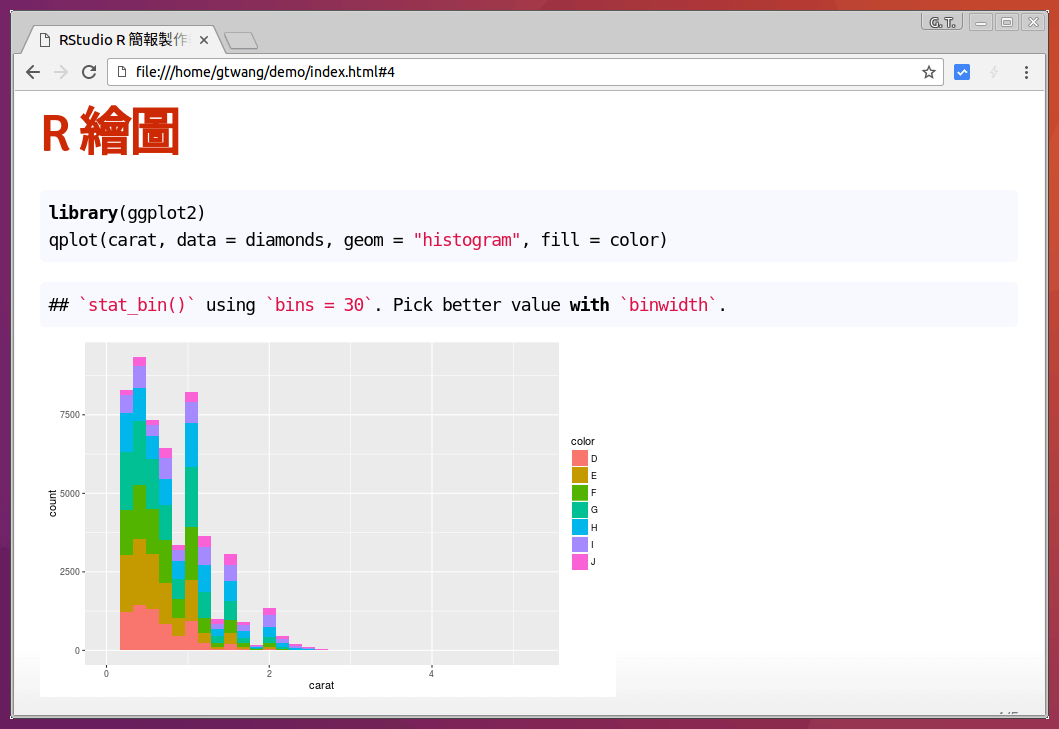Image resolution: width=1059 pixels, height=729 pixels.
Task: Click the tallest histogram bar
Action: click(x=139, y=500)
